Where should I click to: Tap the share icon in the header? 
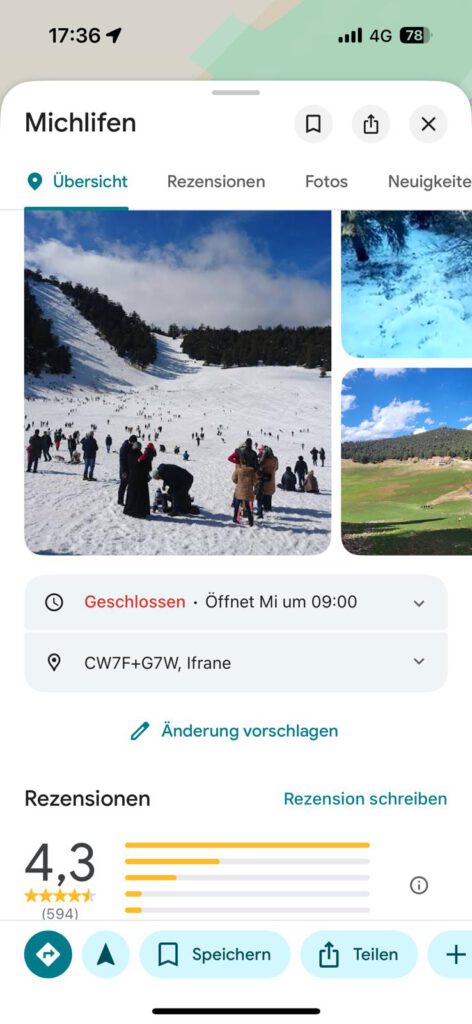(x=371, y=124)
